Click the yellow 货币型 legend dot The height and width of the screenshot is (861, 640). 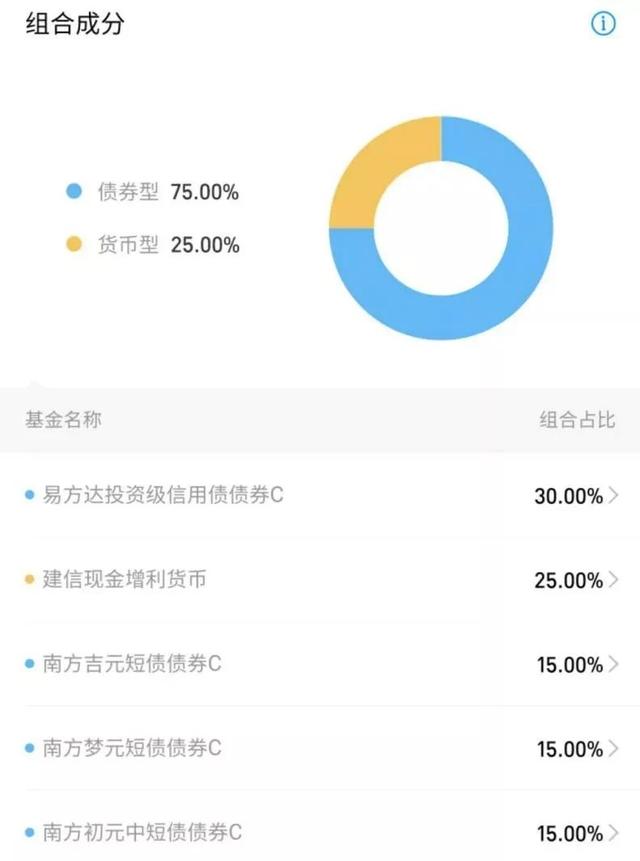pyautogui.click(x=73, y=244)
